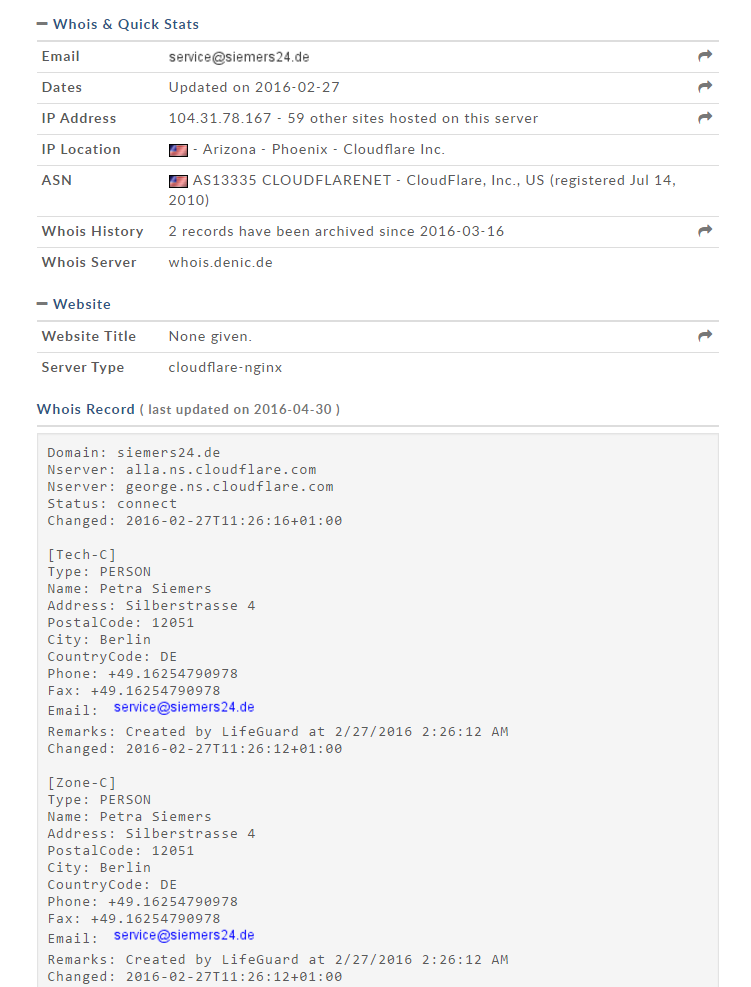The height and width of the screenshot is (987, 751).
Task: Click the Whois Record heading
Action: coord(86,409)
